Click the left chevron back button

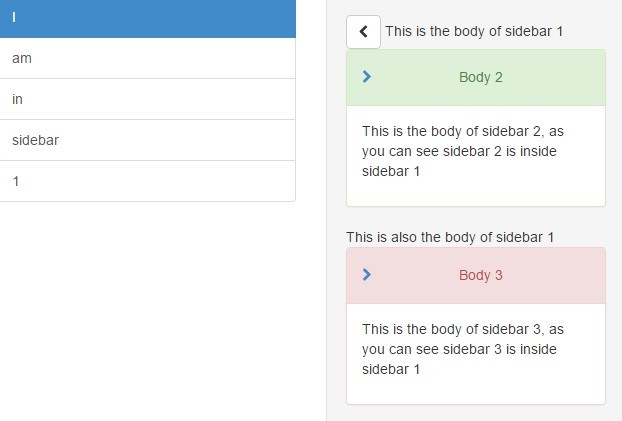tap(363, 31)
